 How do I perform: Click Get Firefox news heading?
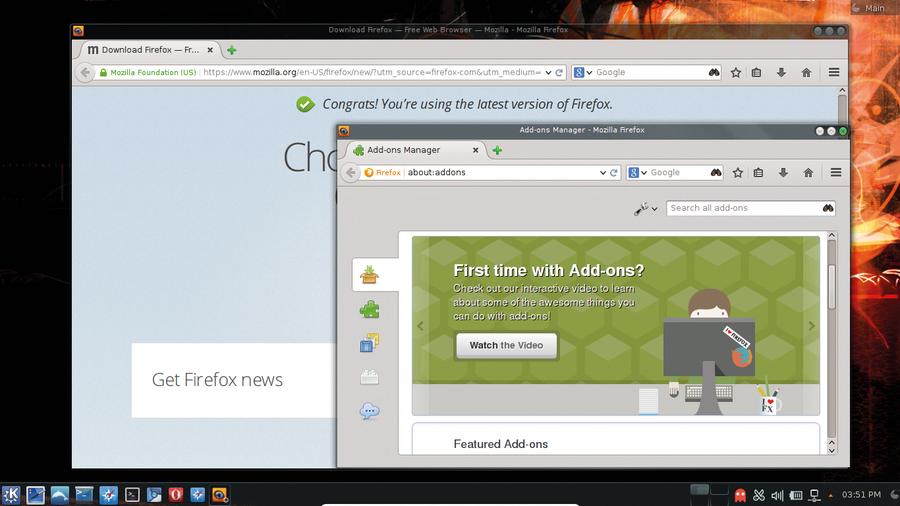click(x=217, y=380)
